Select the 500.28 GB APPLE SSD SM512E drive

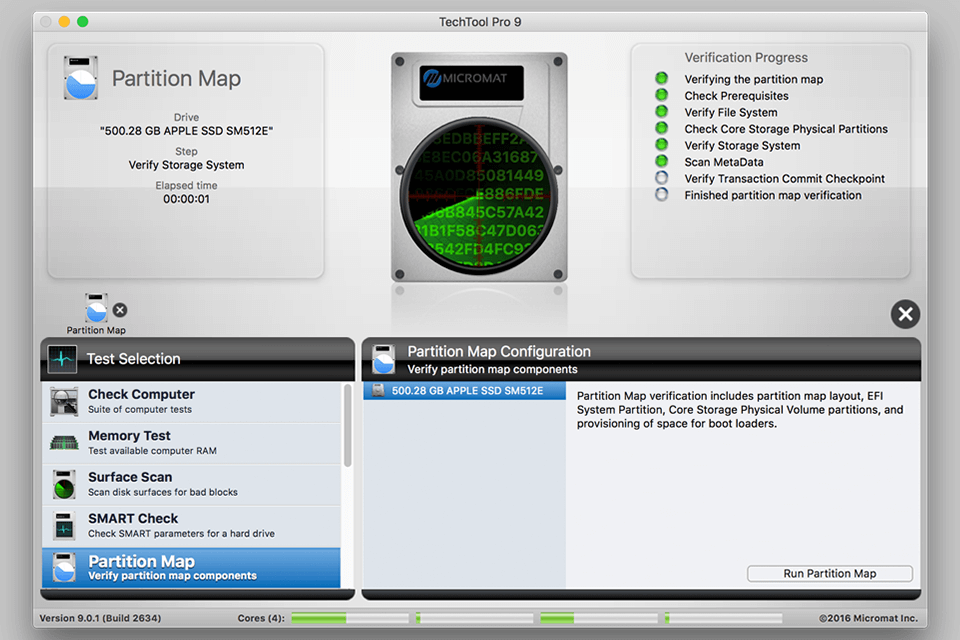[464, 391]
